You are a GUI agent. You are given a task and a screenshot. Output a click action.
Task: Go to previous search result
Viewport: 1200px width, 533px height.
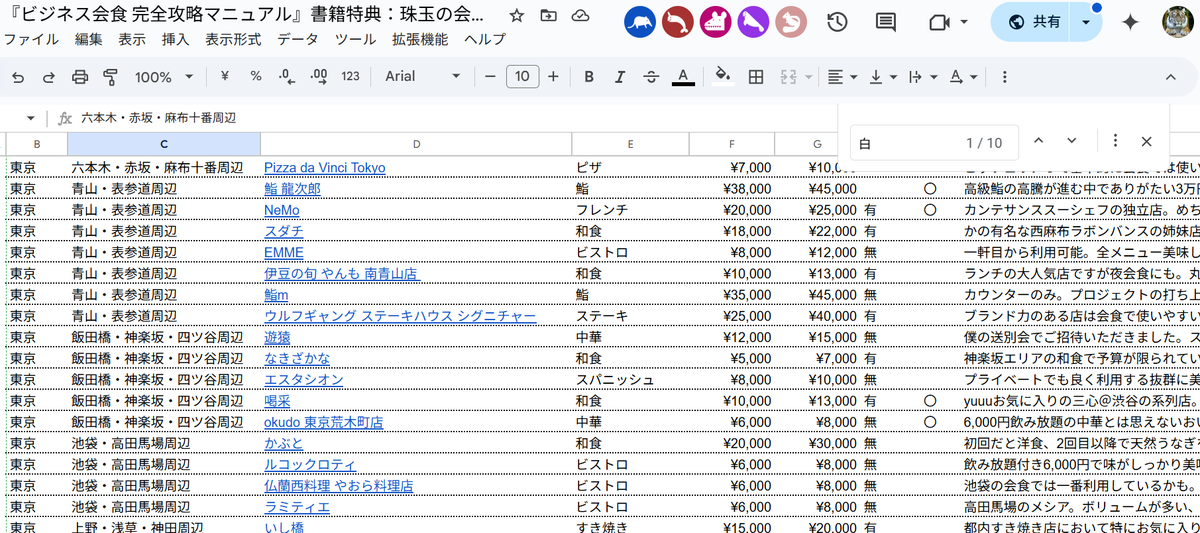[1038, 141]
